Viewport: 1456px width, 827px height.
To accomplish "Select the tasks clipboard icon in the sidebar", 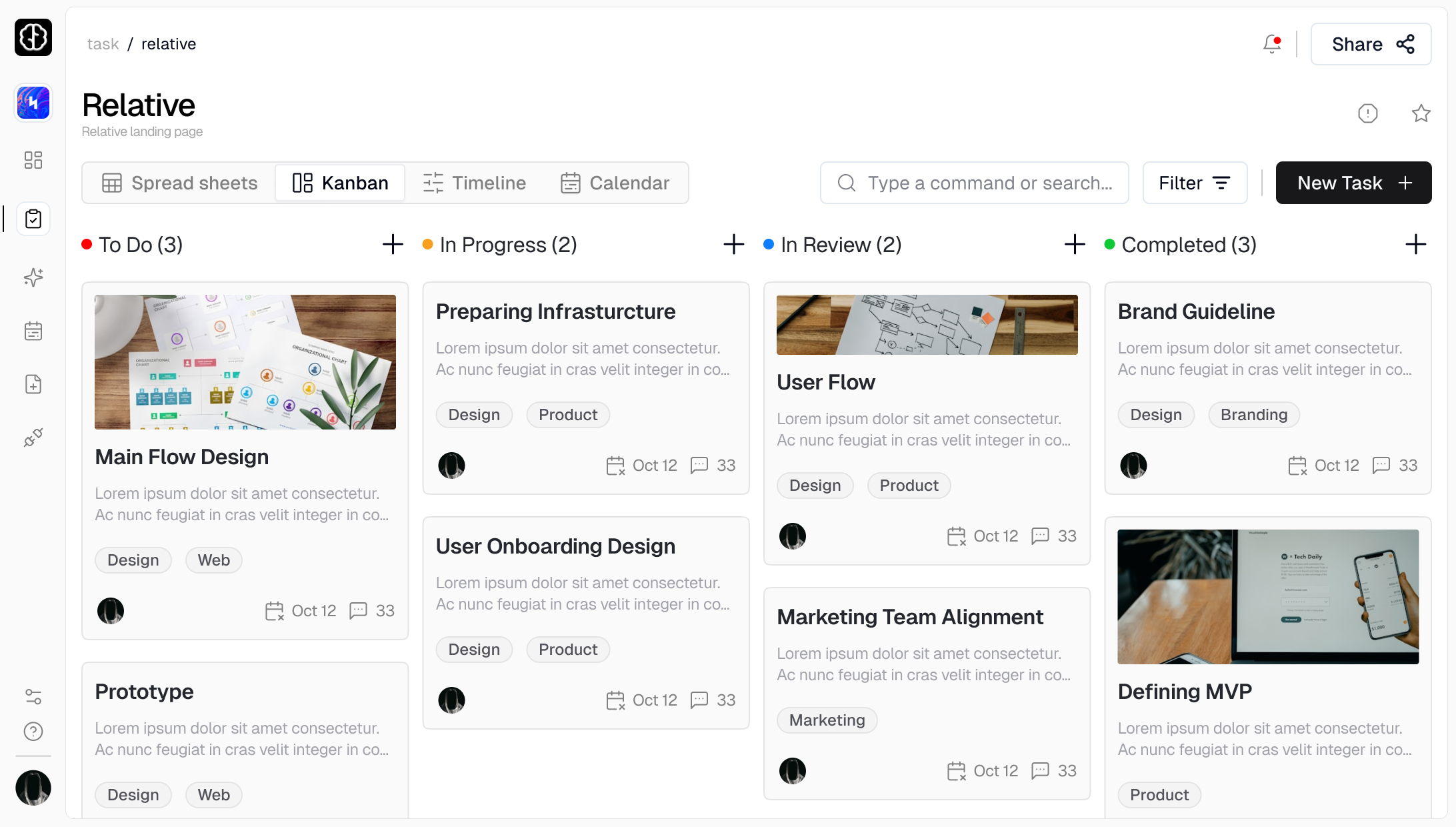I will coord(33,218).
